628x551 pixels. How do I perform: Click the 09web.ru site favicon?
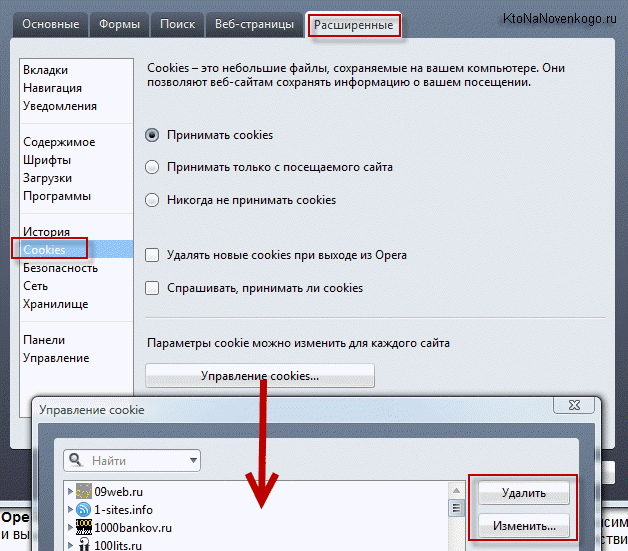[84, 491]
